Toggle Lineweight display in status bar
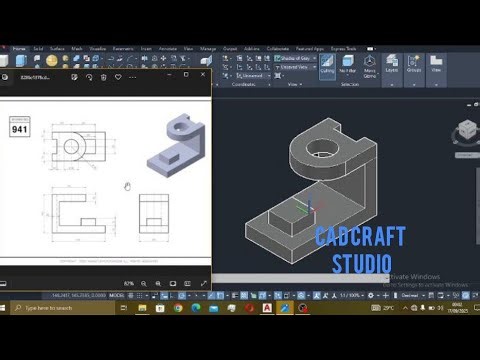The image size is (480, 360). pyautogui.click(x=235, y=295)
